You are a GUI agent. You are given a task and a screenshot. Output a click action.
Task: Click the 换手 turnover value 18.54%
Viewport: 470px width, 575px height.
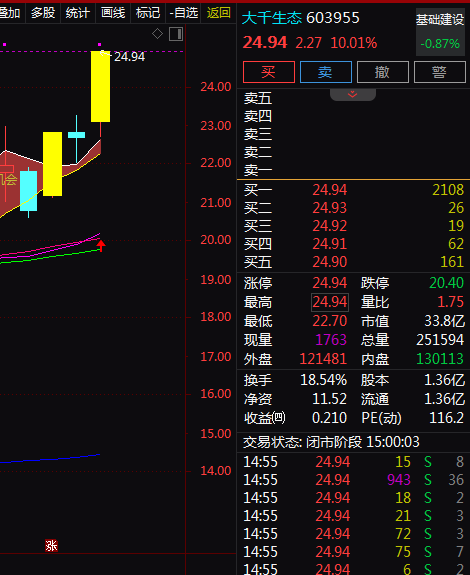(x=323, y=380)
